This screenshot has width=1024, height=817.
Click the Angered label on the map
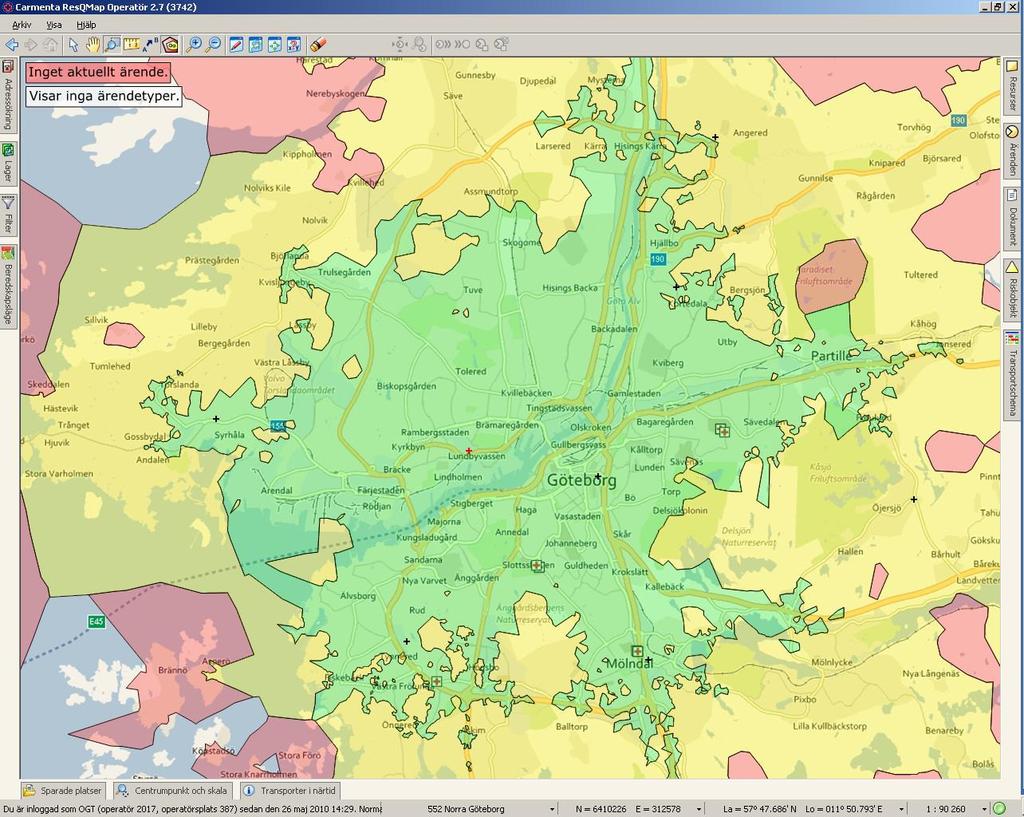(x=750, y=133)
